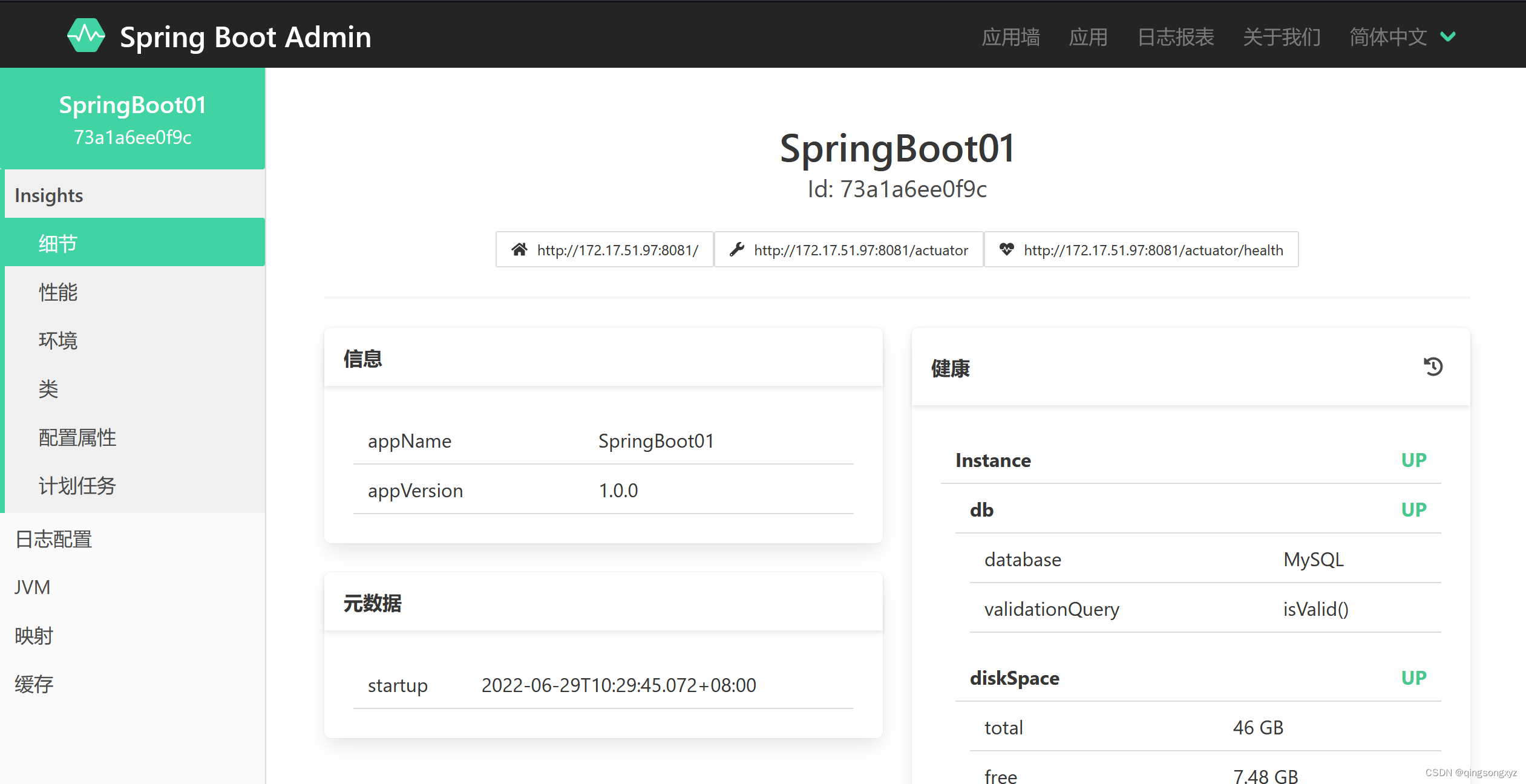
Task: Open the 应用墙 menu
Action: tap(1010, 37)
